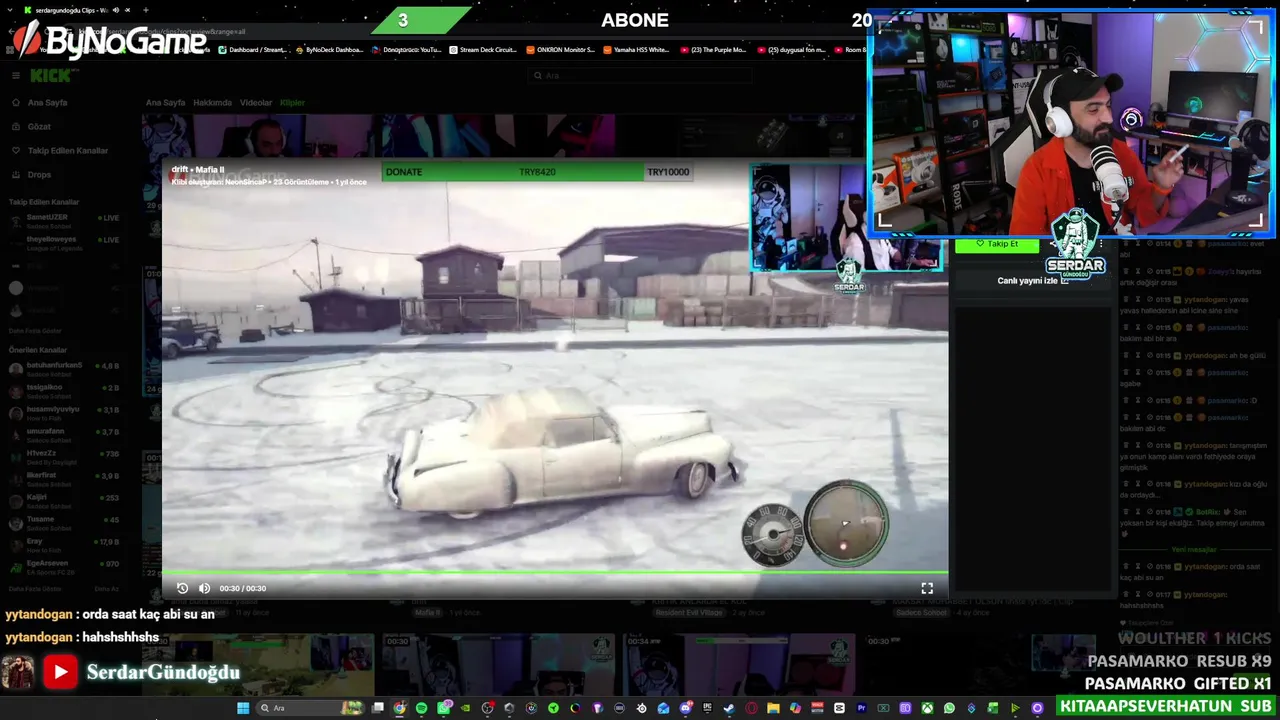
Task: Open Spotify from the taskbar
Action: 421,708
